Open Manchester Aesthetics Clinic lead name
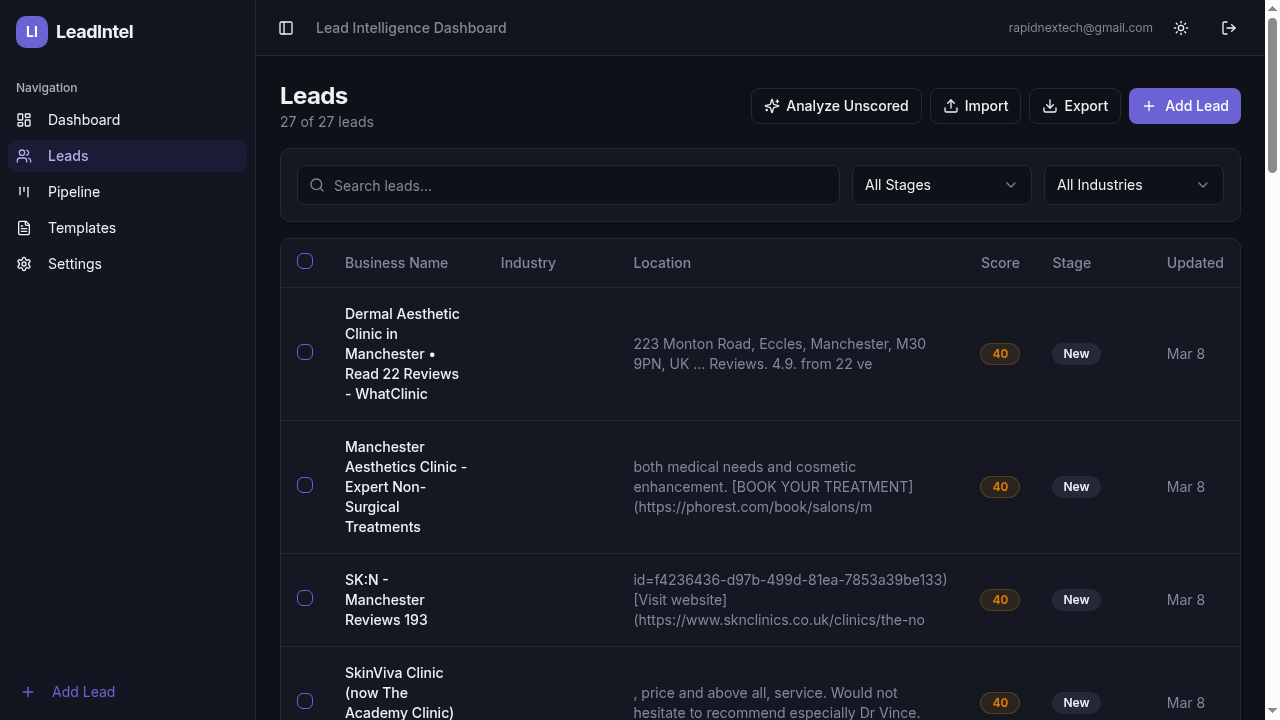This screenshot has width=1280, height=720. tap(406, 487)
